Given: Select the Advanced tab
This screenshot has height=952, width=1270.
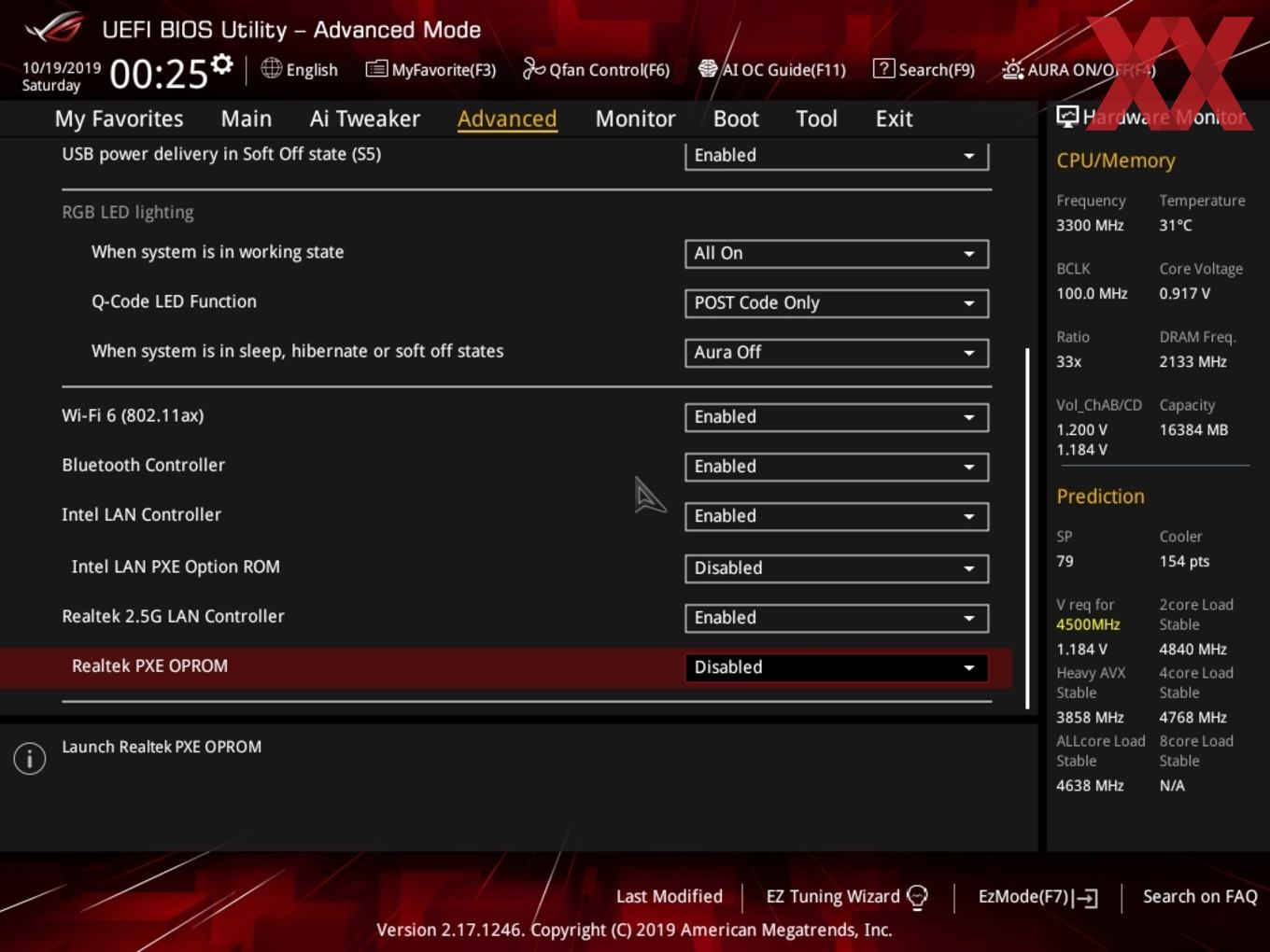Looking at the screenshot, I should (507, 119).
